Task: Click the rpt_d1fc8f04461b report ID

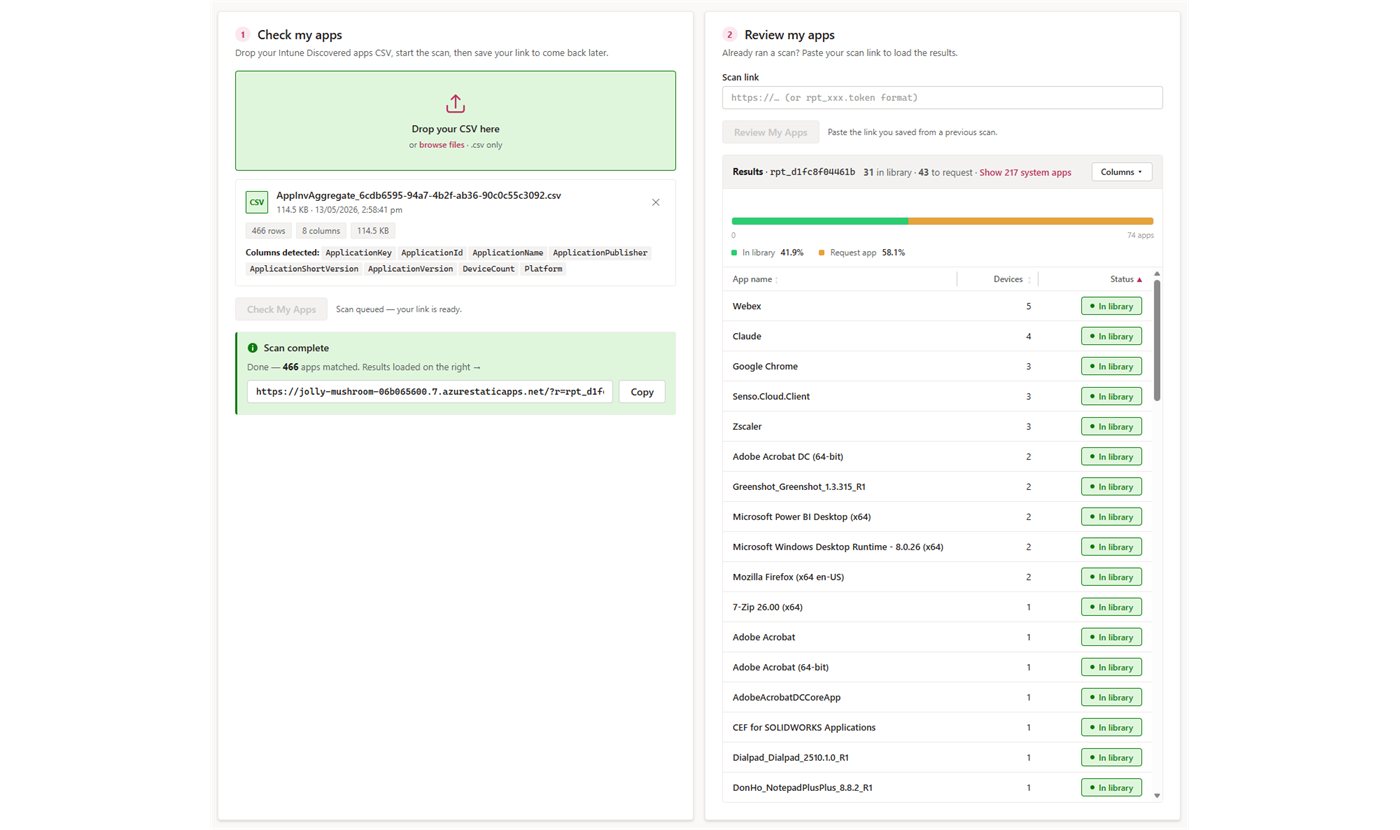Action: 812,172
